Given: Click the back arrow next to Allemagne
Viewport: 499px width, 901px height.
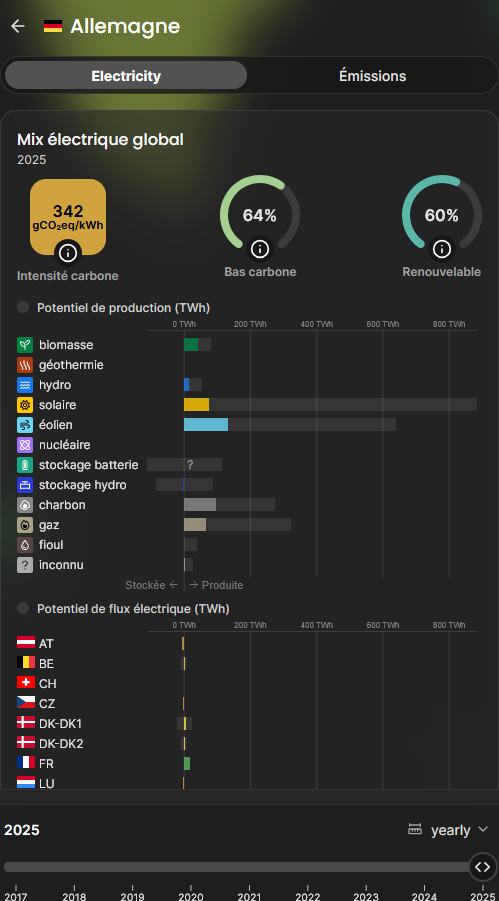Looking at the screenshot, I should [x=18, y=26].
